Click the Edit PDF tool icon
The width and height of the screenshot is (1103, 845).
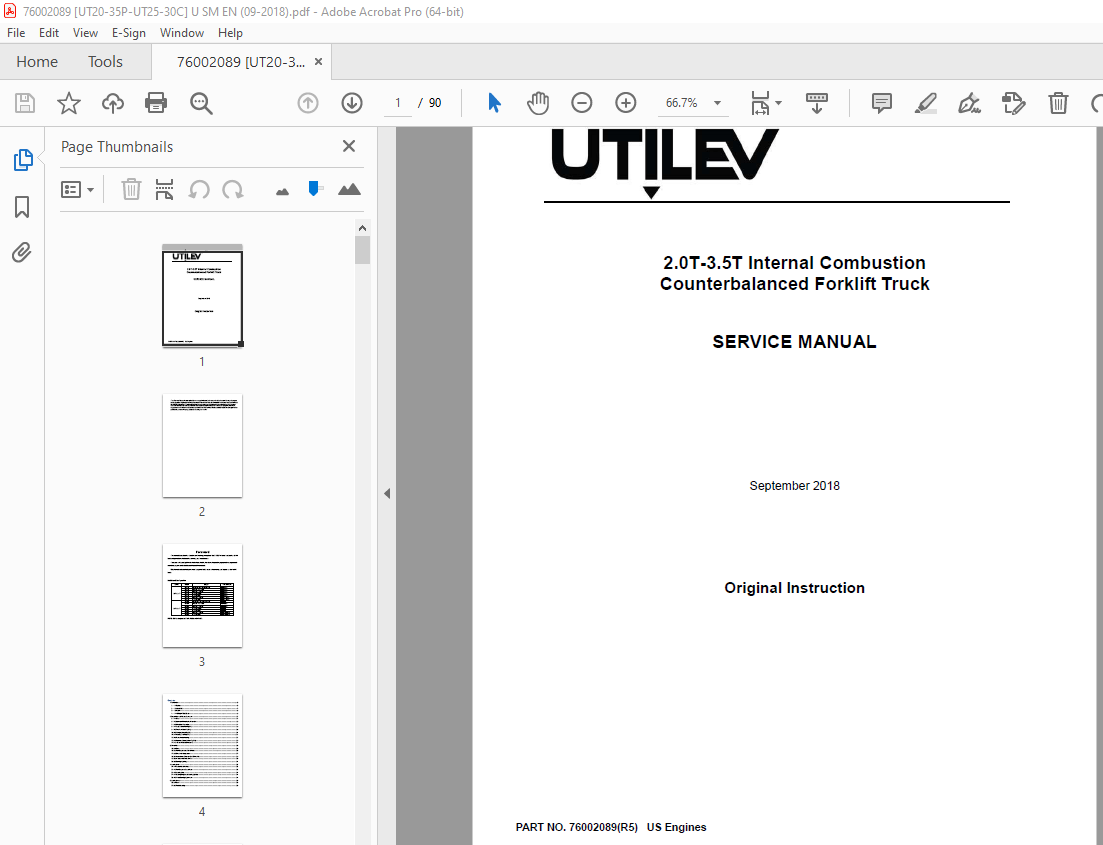tap(1014, 103)
